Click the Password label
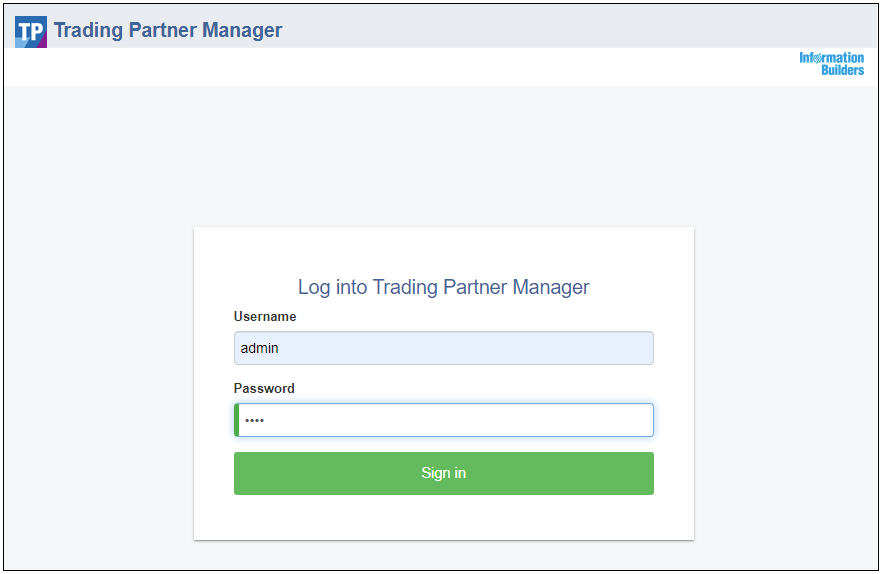This screenshot has width=882, height=574. pos(264,388)
